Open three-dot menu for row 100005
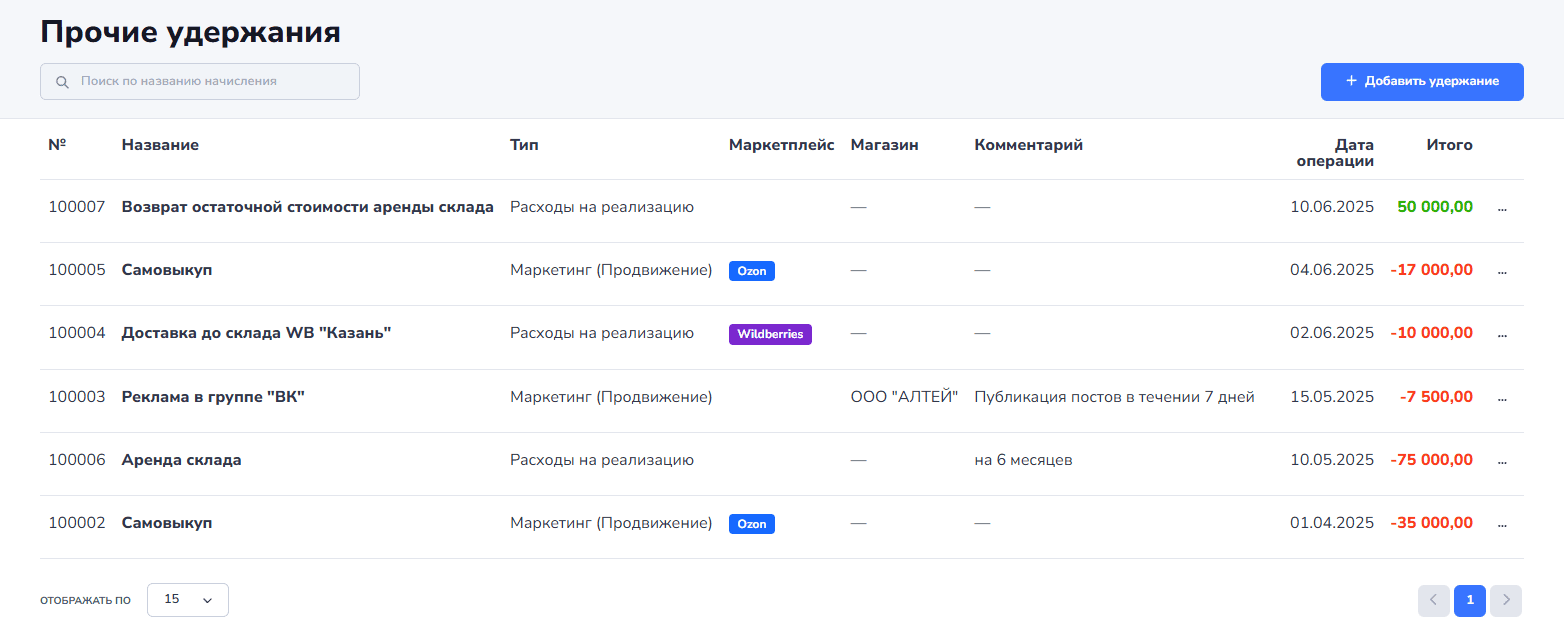Image resolution: width=1564 pixels, height=635 pixels. point(1502,271)
